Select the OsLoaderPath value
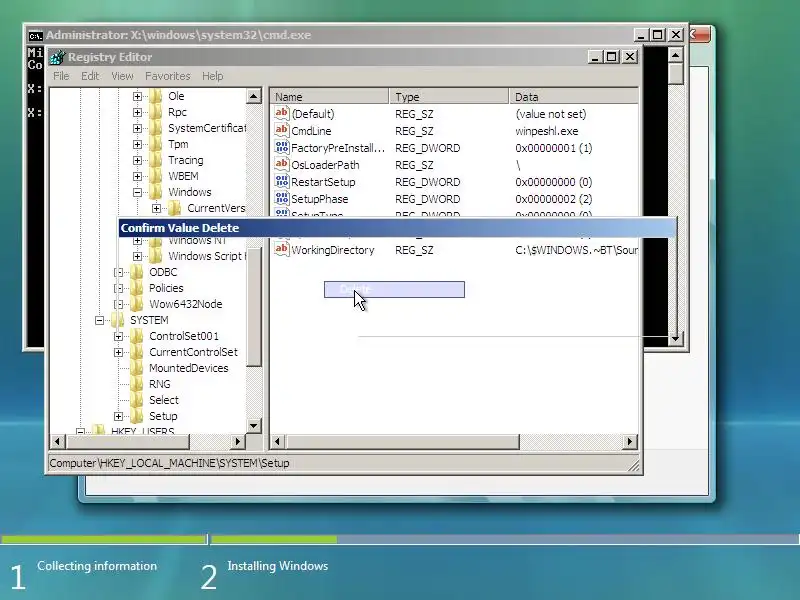800x600 pixels. click(x=325, y=165)
